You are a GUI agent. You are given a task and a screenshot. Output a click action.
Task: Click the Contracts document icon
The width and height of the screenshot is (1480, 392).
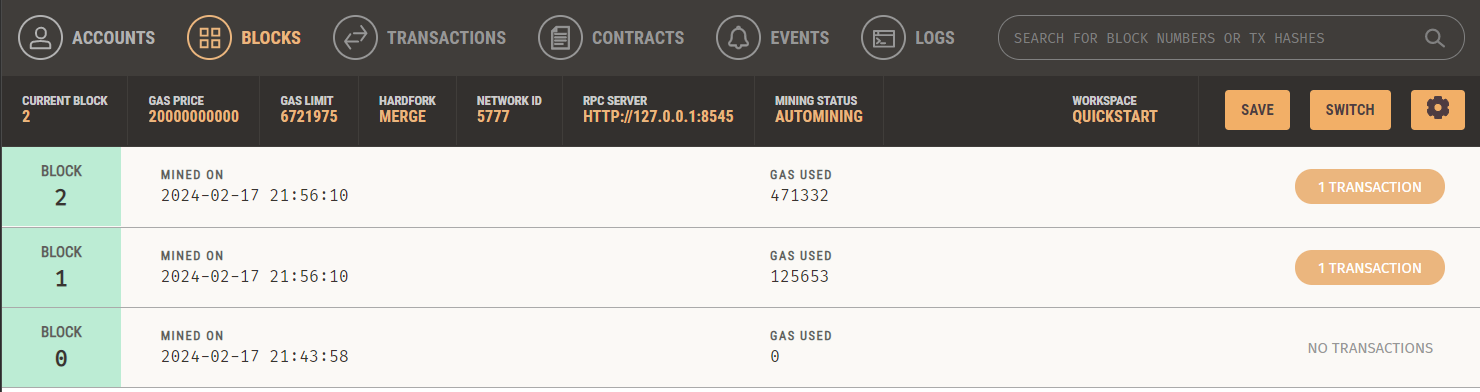[x=560, y=38]
